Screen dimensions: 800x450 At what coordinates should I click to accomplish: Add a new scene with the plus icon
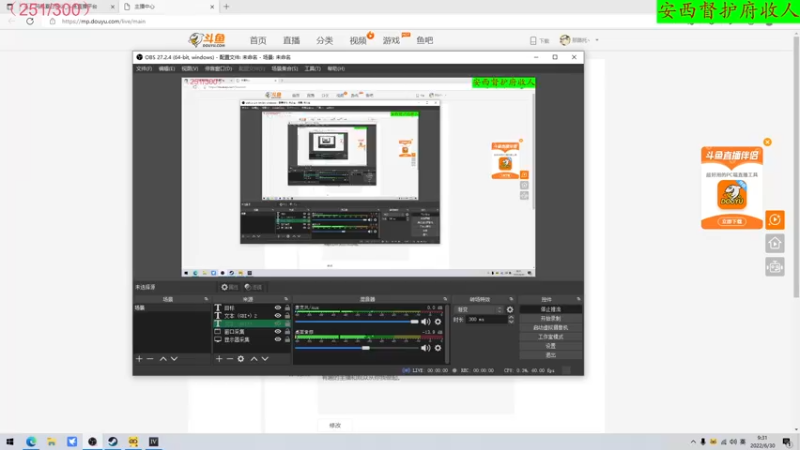click(139, 359)
